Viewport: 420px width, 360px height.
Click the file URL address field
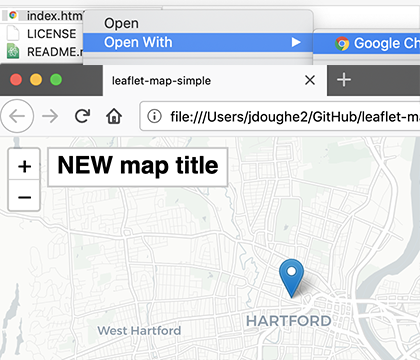tap(280, 116)
